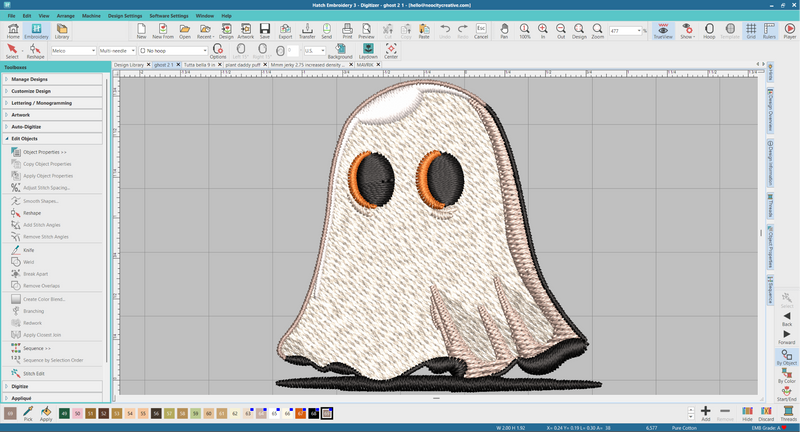Open the stitch Player
The height and width of the screenshot is (432, 800).
789,31
